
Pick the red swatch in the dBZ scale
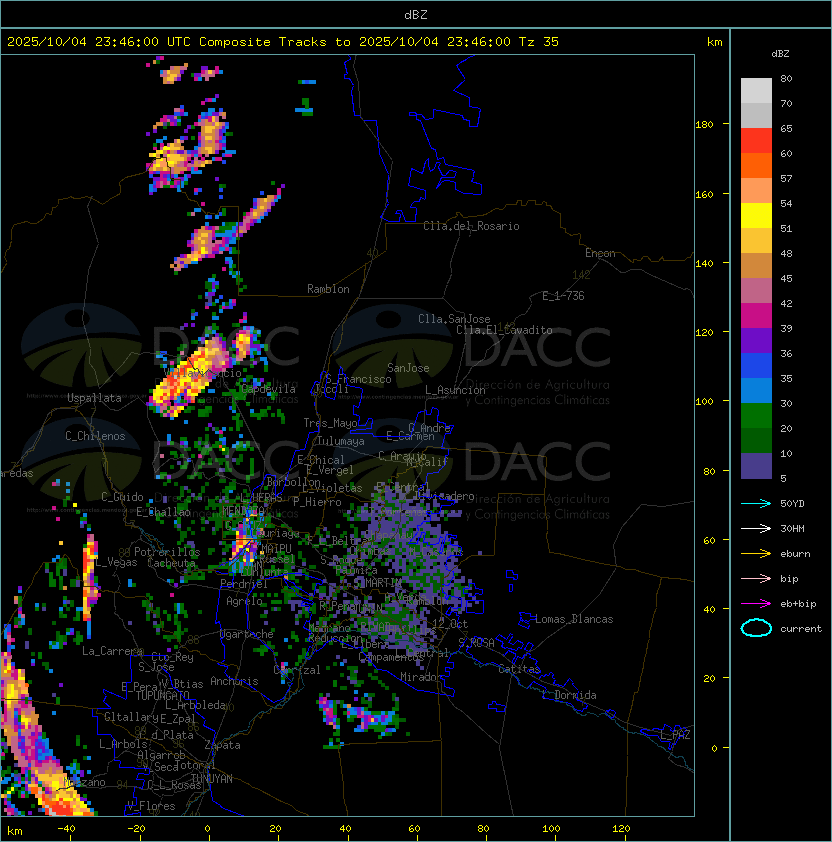756,141
